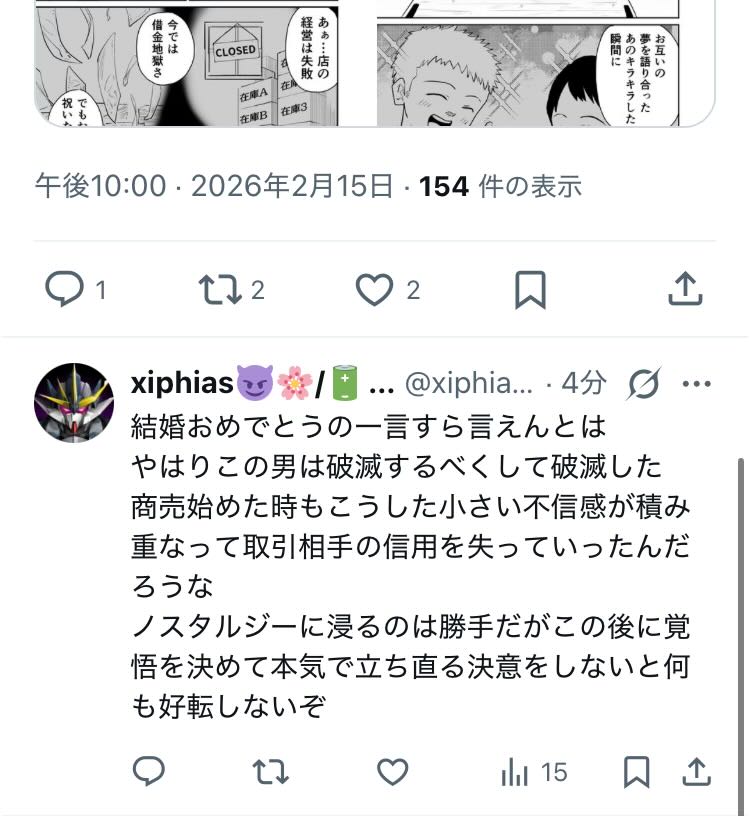The height and width of the screenshot is (816, 750).
Task: Share the main post via upload icon
Action: pyautogui.click(x=685, y=288)
